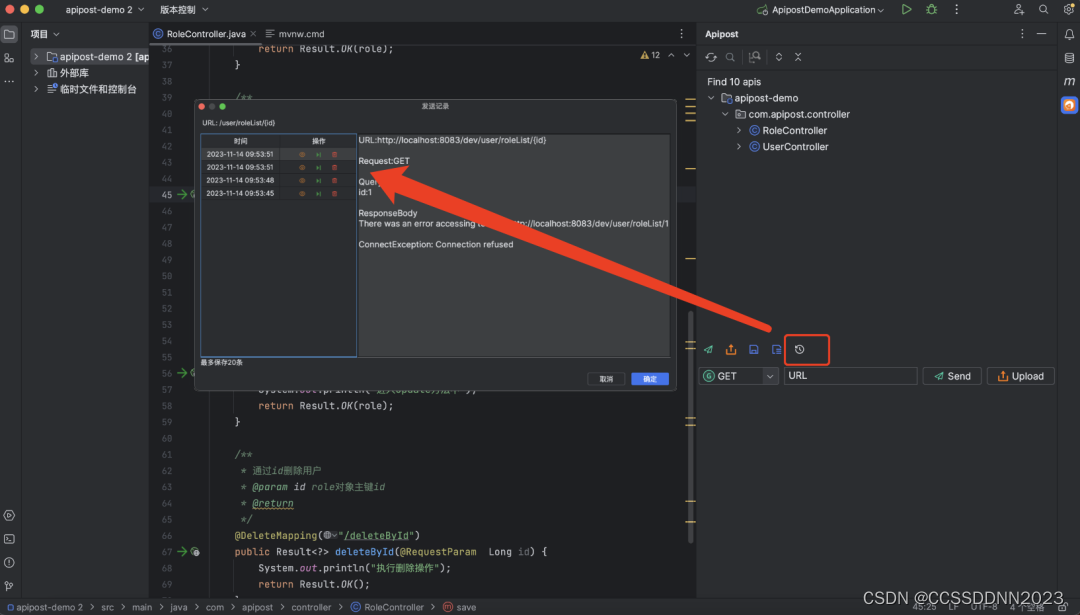Click the editor vertical scrollbar

click(x=691, y=426)
